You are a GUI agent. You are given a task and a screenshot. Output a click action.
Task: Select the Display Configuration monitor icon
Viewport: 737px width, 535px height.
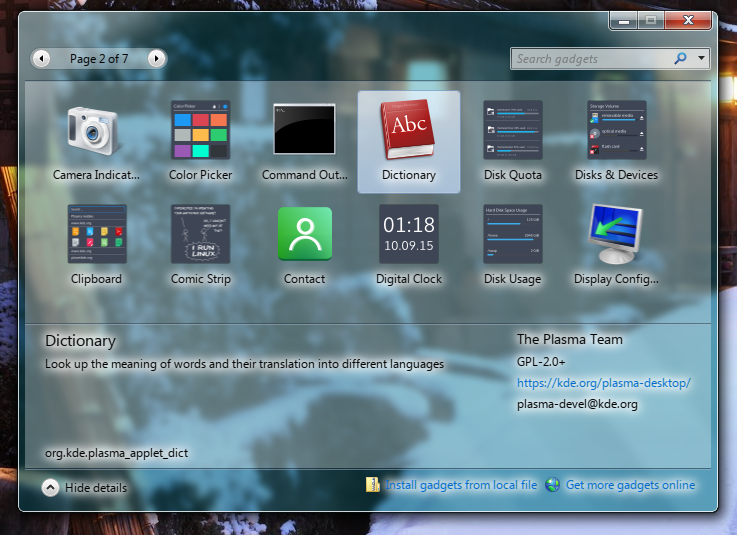[615, 234]
